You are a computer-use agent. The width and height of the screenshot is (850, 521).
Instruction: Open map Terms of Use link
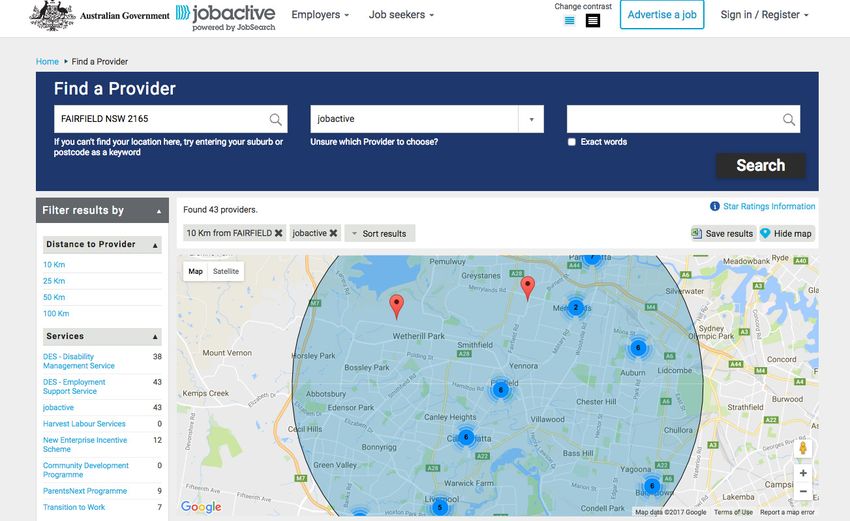coord(733,512)
